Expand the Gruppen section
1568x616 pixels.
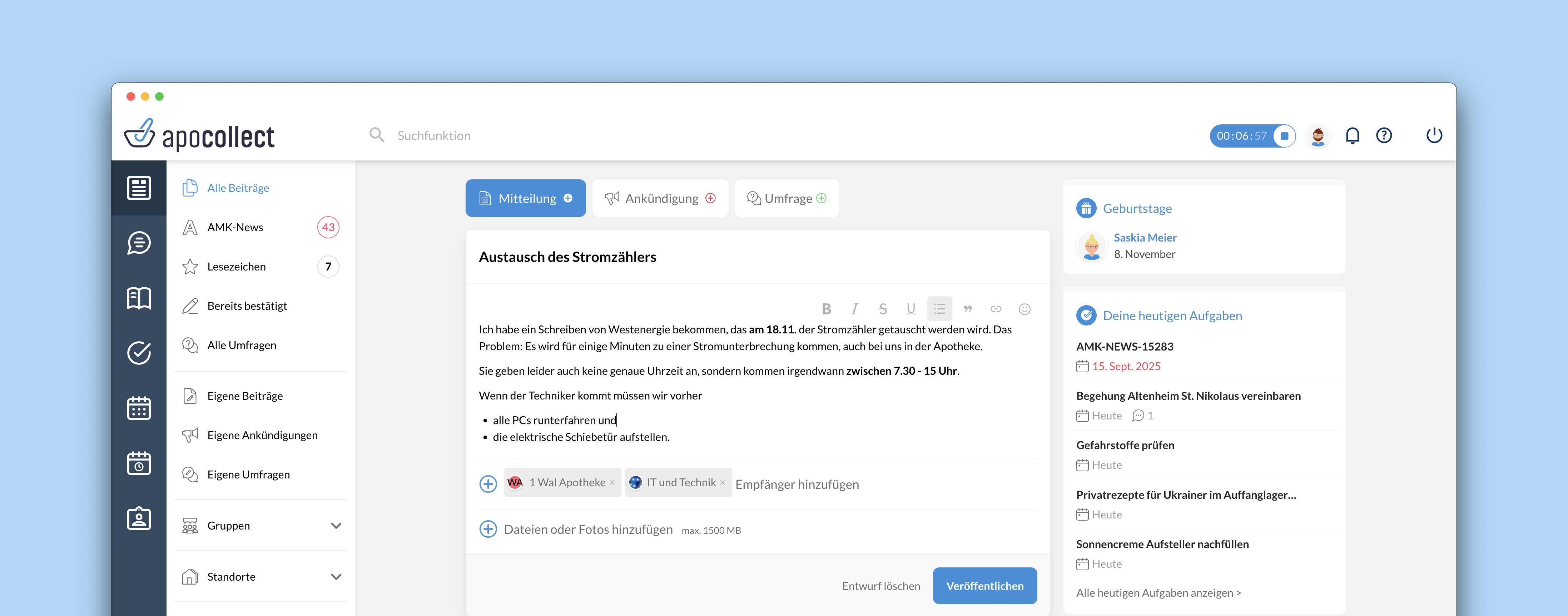[x=336, y=526]
